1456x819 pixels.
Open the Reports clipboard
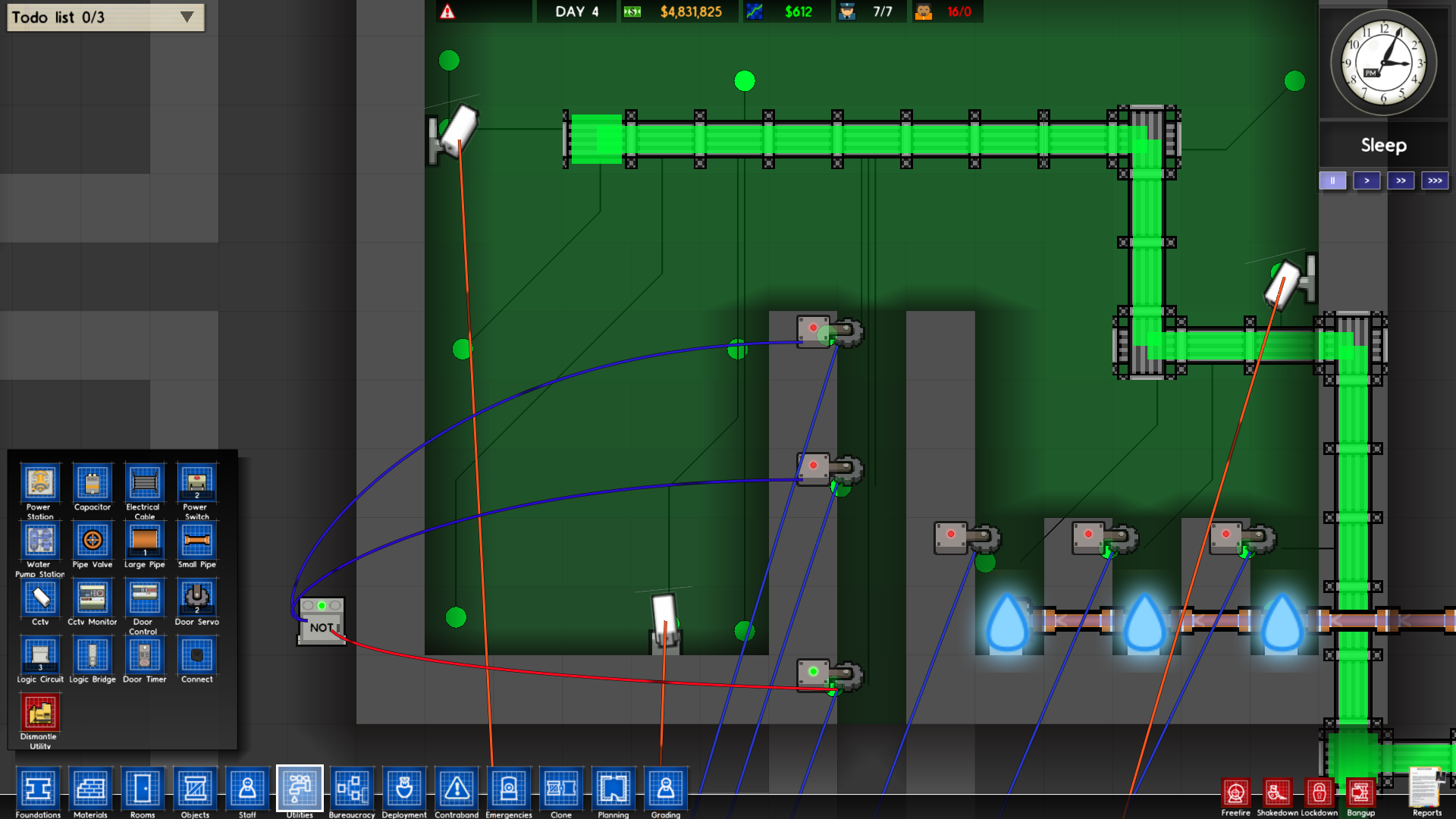pyautogui.click(x=1426, y=789)
